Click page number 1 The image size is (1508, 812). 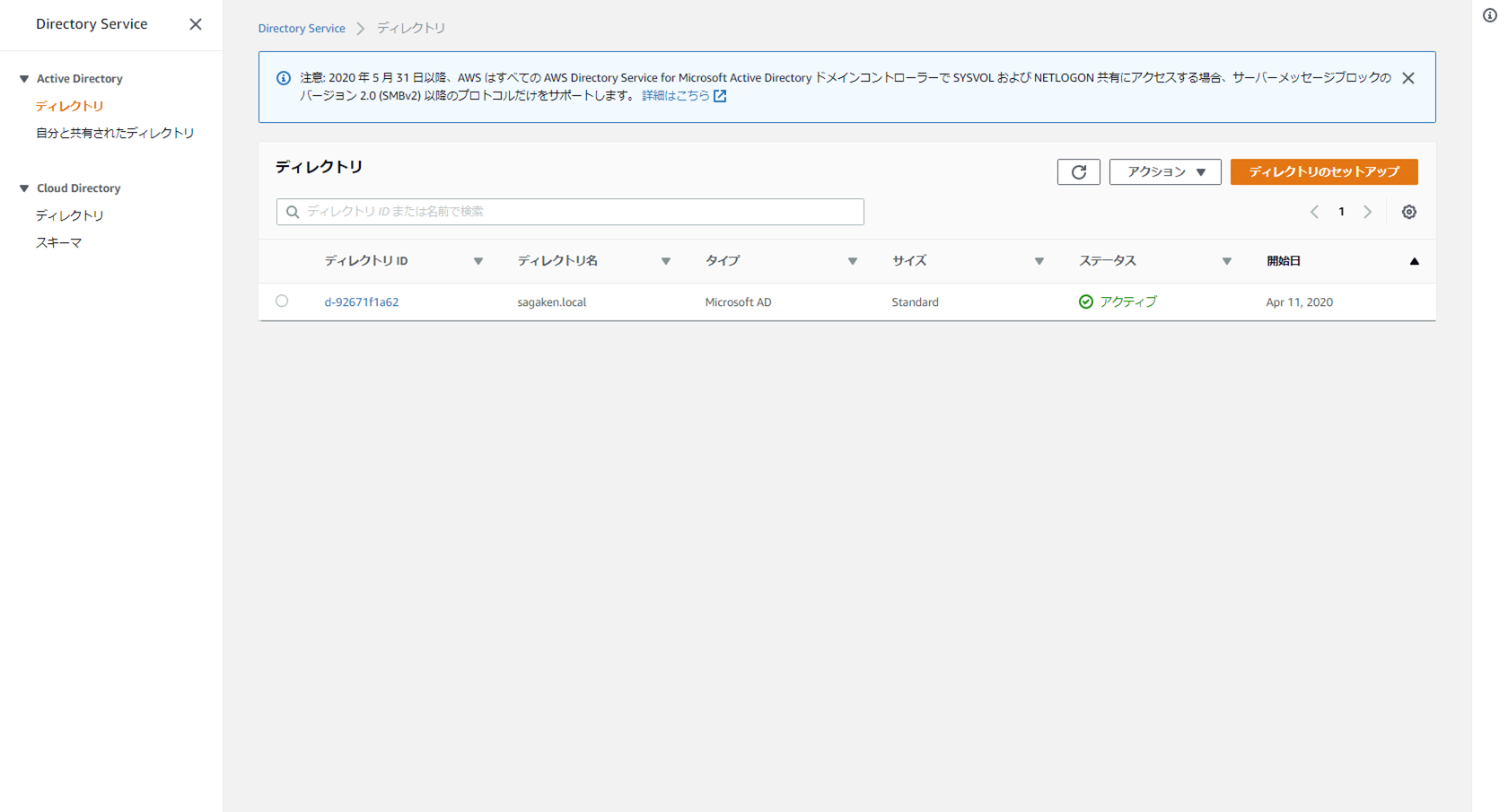pyautogui.click(x=1341, y=212)
